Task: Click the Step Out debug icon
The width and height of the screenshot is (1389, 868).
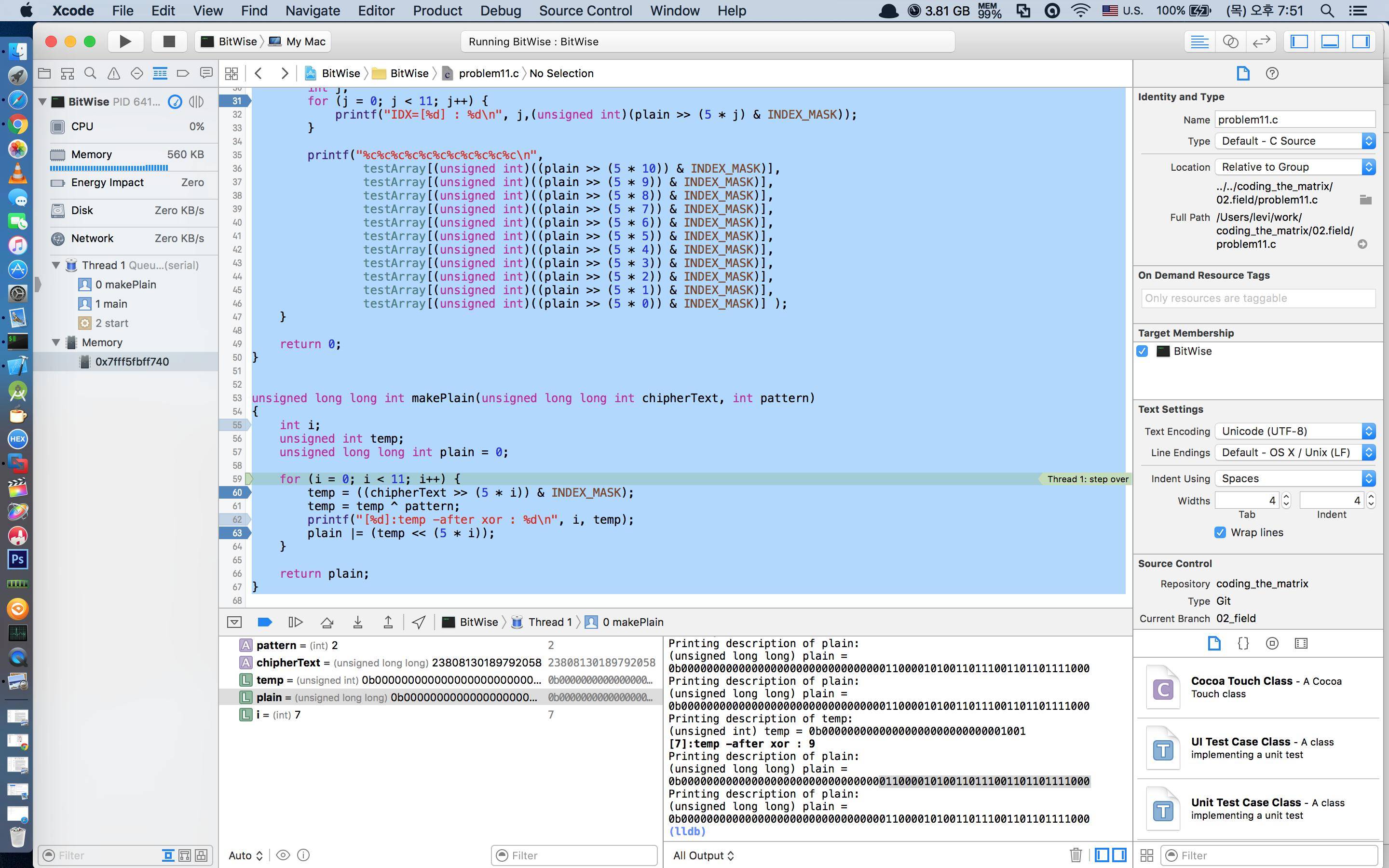Action: (x=388, y=622)
